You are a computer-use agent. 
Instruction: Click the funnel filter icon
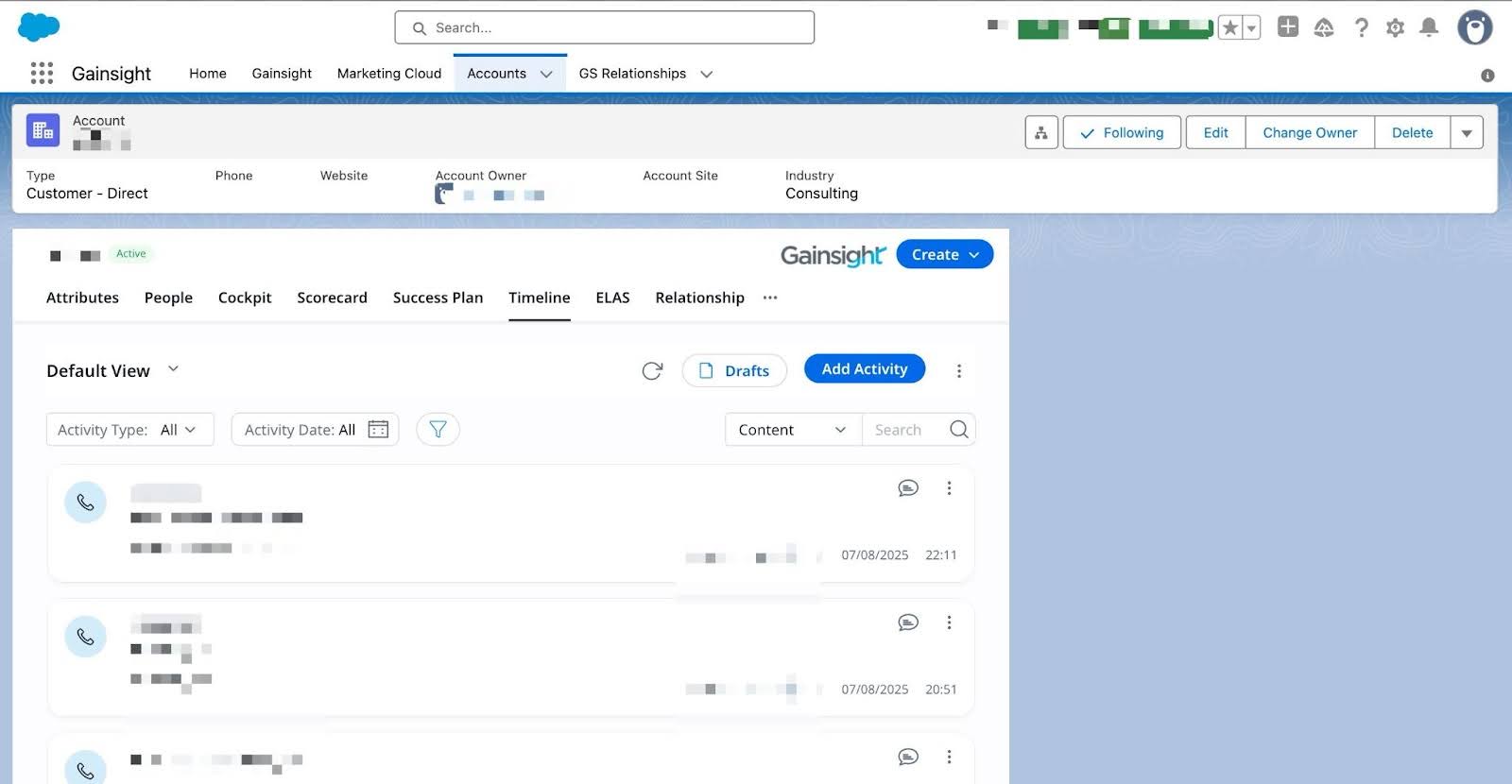(438, 430)
